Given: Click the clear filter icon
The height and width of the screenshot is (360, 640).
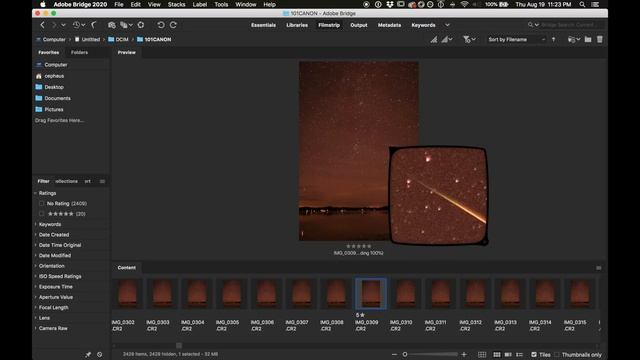Looking at the screenshot, I should [x=100, y=355].
